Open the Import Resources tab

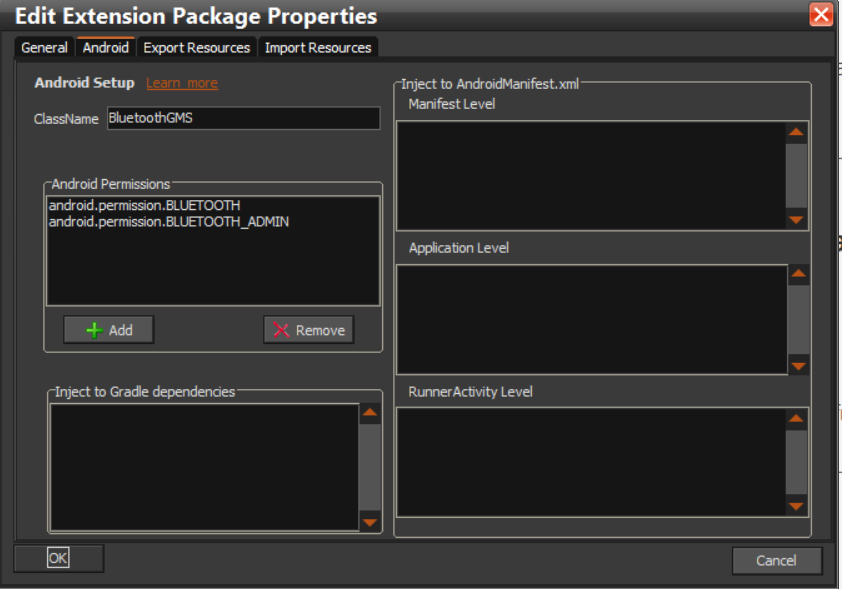click(318, 48)
